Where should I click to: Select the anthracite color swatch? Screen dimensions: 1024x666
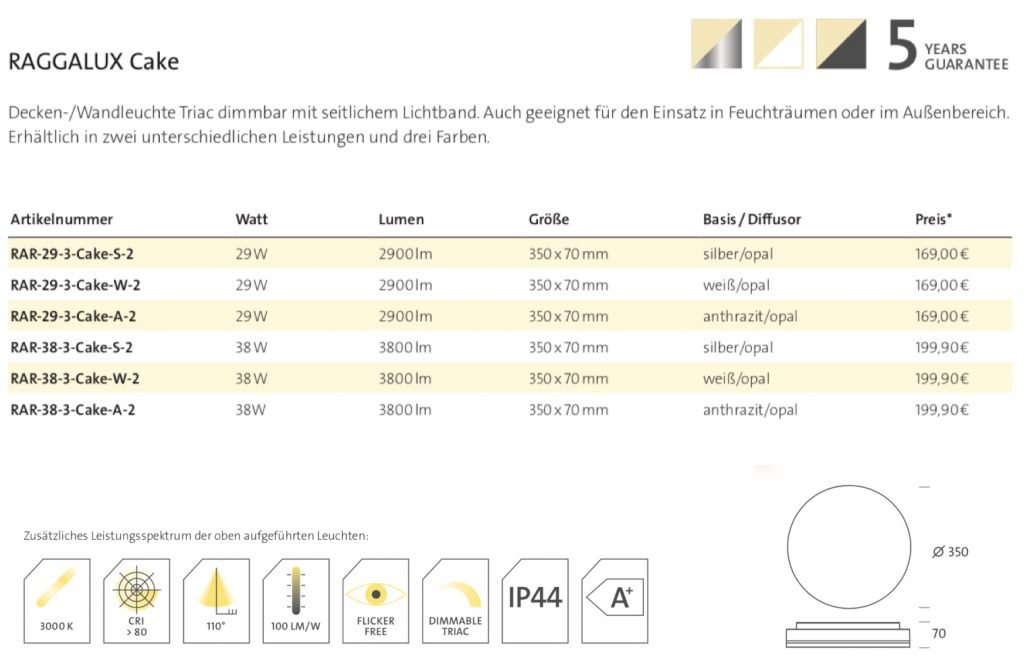tap(841, 44)
